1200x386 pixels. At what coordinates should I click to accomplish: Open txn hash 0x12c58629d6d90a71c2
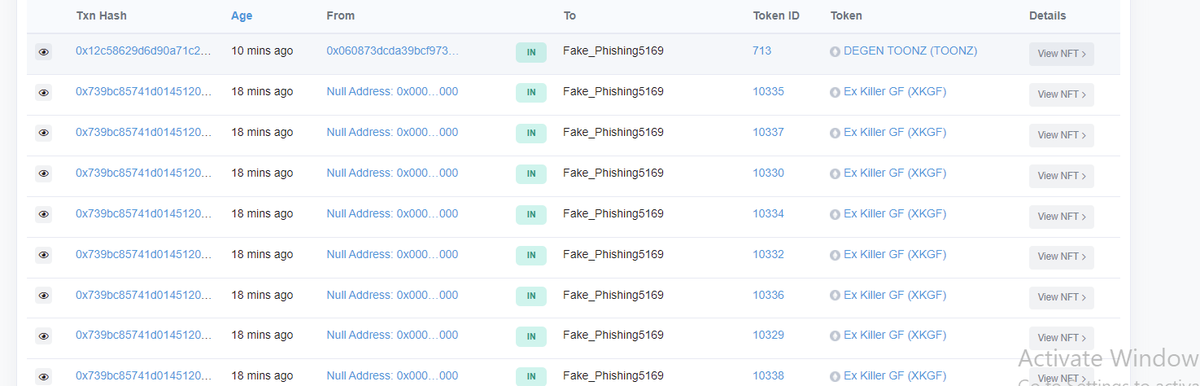(x=143, y=50)
